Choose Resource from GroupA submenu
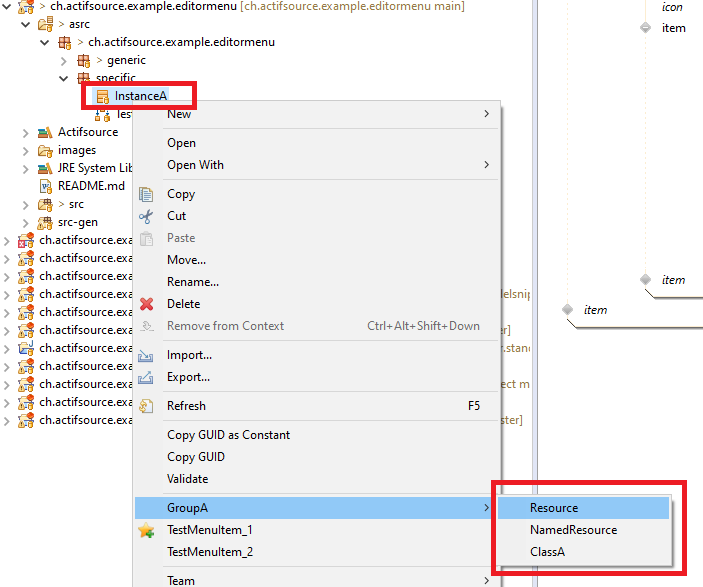Image resolution: width=703 pixels, height=587 pixels. pyautogui.click(x=554, y=508)
